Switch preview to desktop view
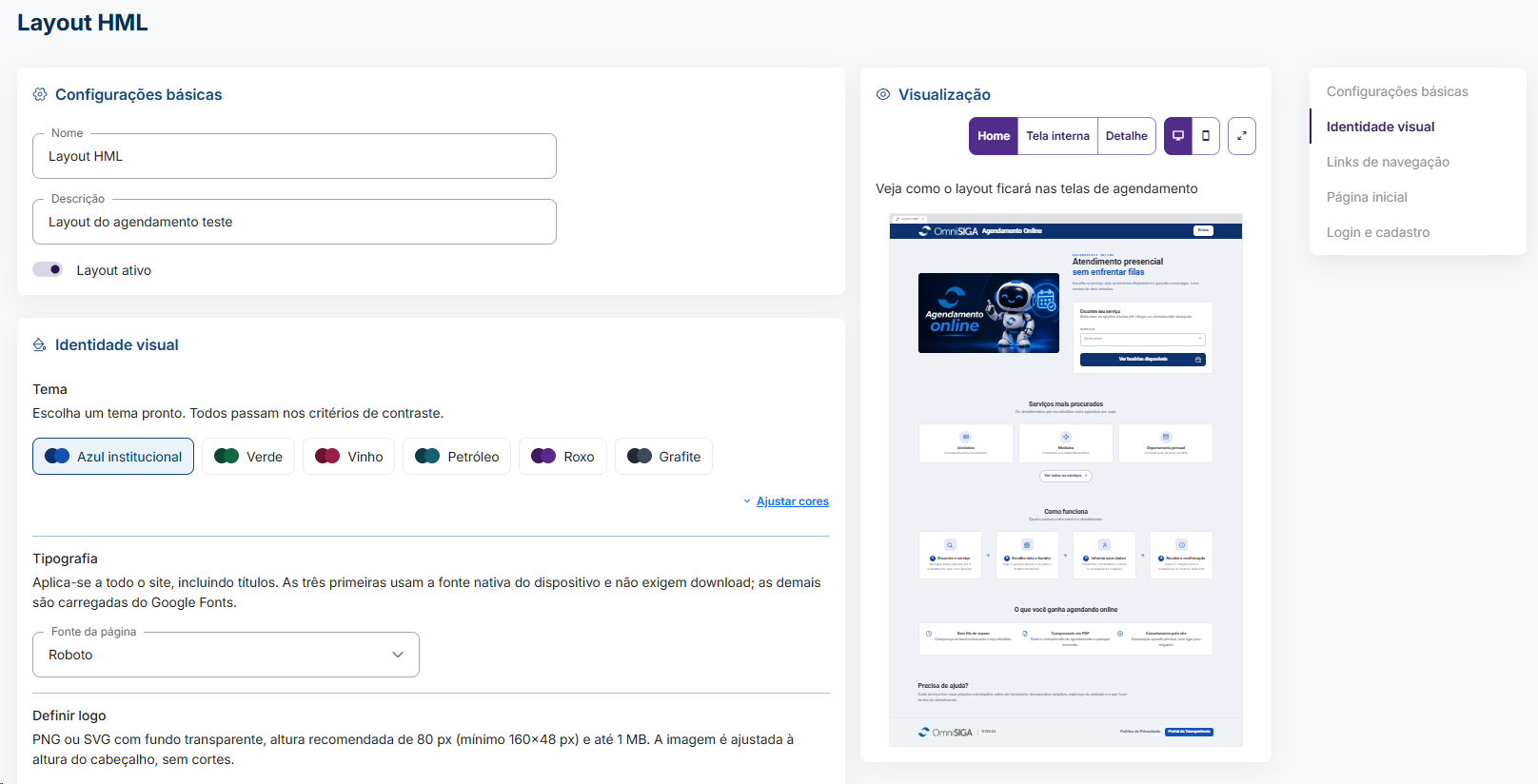The image size is (1538, 784). click(1178, 136)
